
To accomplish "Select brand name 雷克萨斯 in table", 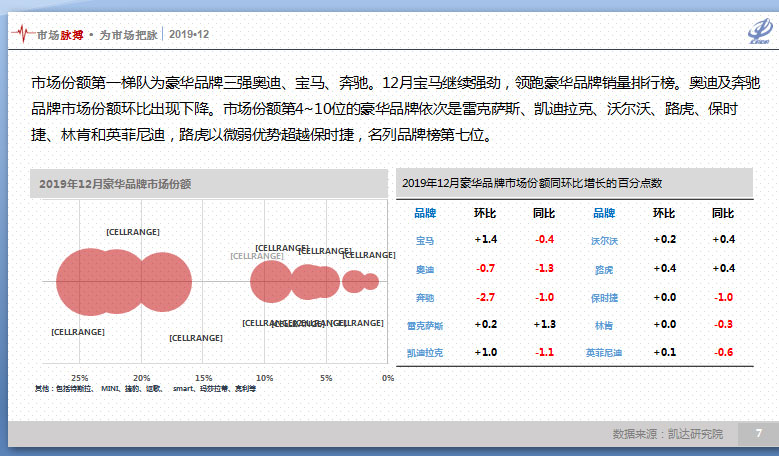I will pos(425,326).
